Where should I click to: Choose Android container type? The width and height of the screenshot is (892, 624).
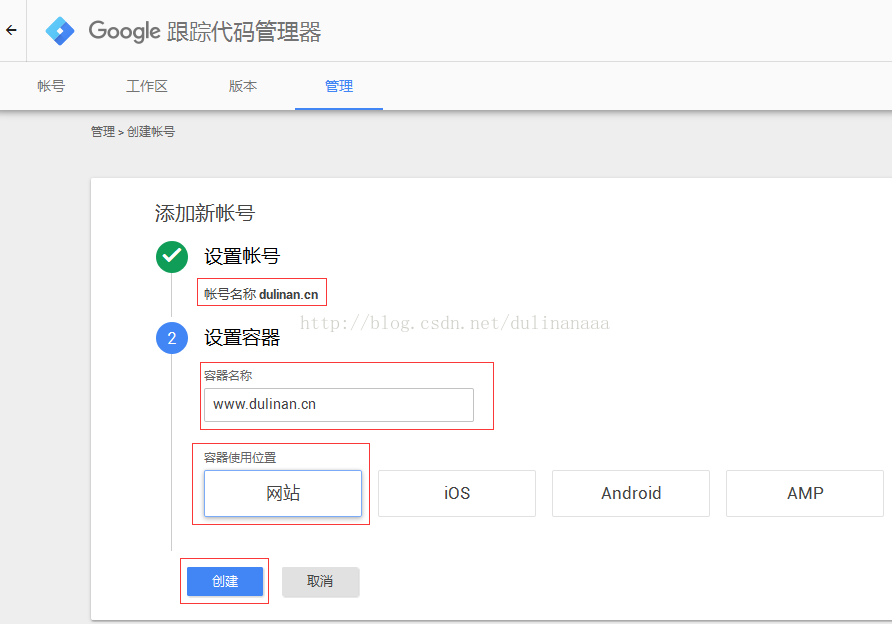(x=631, y=493)
